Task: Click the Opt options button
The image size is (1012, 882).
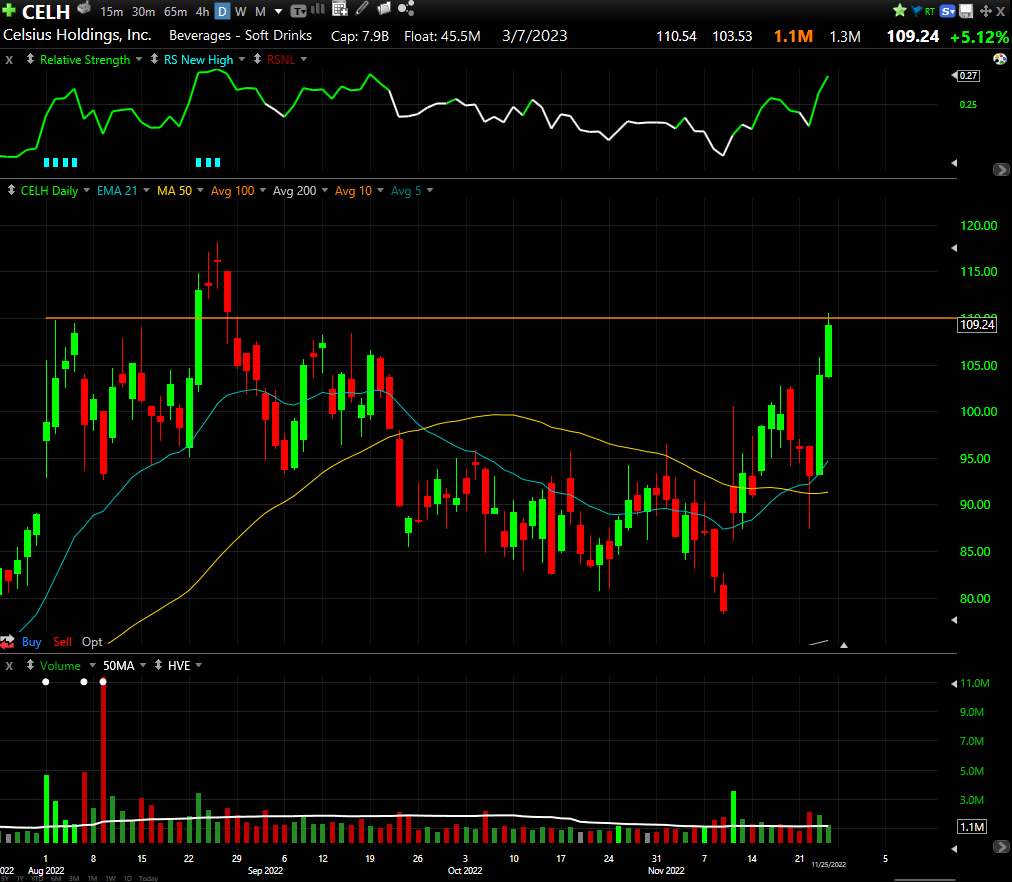Action: pyautogui.click(x=92, y=641)
